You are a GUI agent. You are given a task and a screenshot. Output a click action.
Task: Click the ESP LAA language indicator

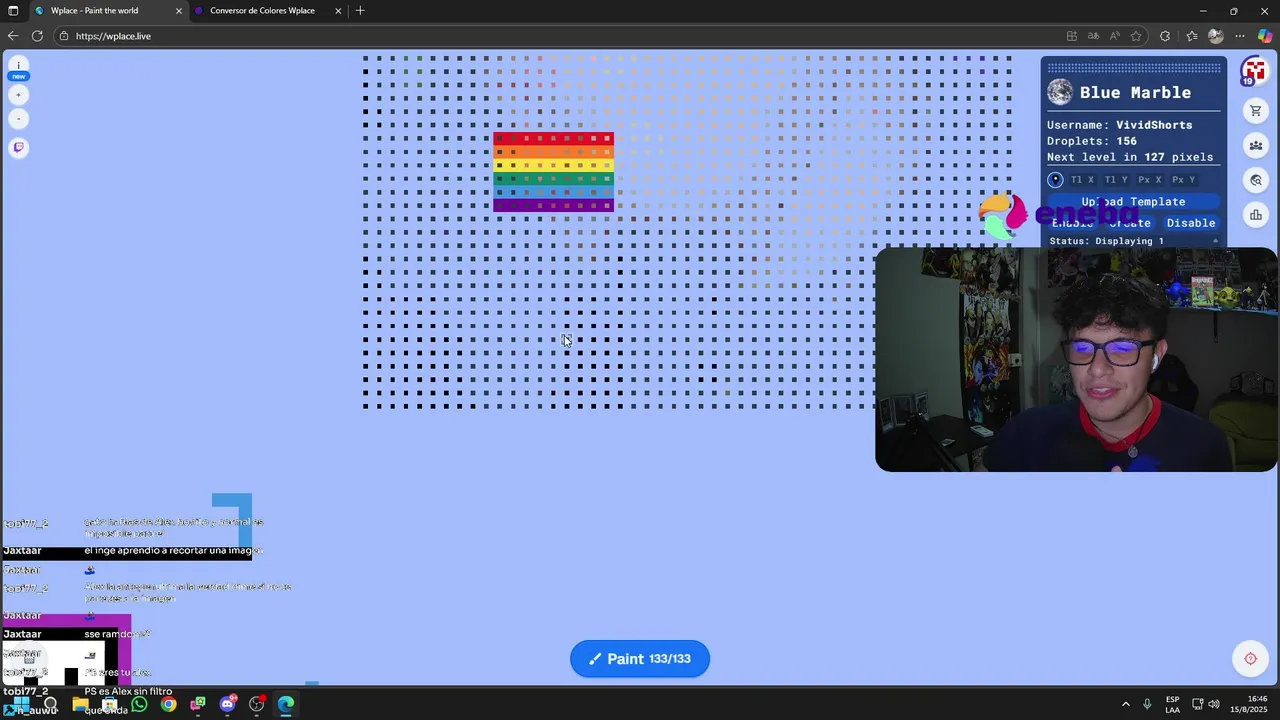1172,704
